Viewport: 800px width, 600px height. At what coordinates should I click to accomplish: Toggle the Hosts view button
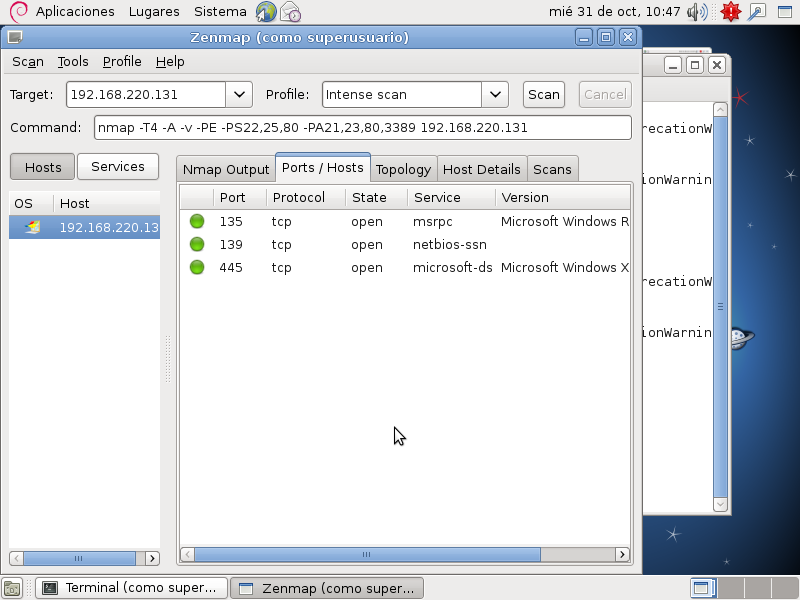pyautogui.click(x=43, y=167)
